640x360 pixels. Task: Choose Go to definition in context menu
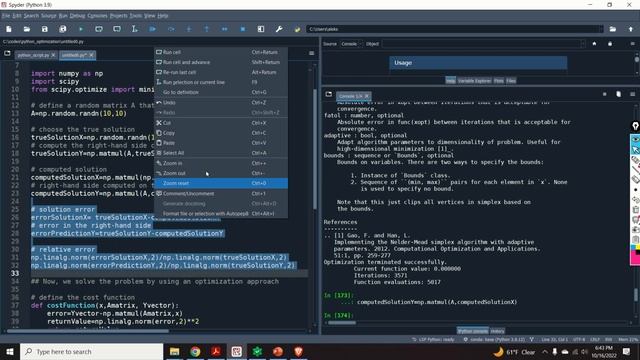click(x=221, y=92)
